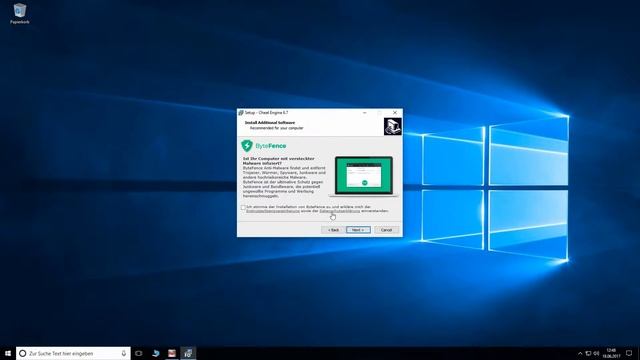Open the network icon in system tray
The image size is (640, 360).
tap(588, 353)
